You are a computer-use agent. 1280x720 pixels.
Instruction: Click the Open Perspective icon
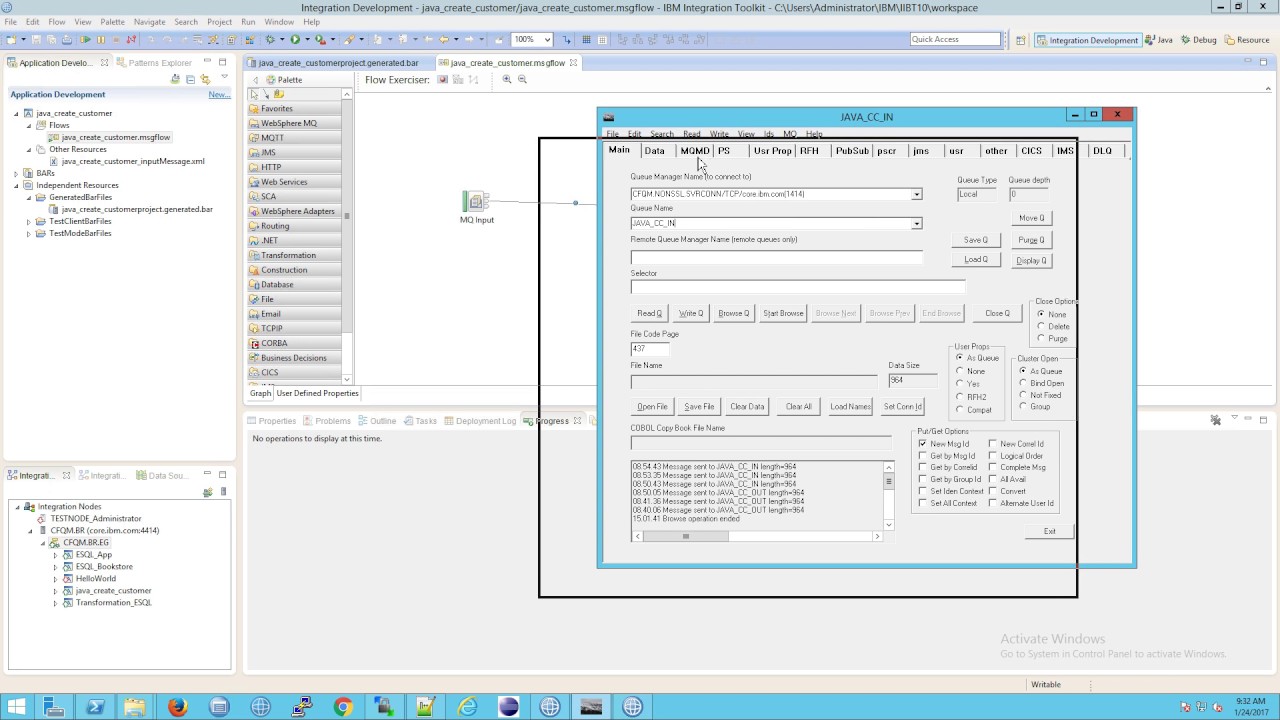click(1021, 40)
